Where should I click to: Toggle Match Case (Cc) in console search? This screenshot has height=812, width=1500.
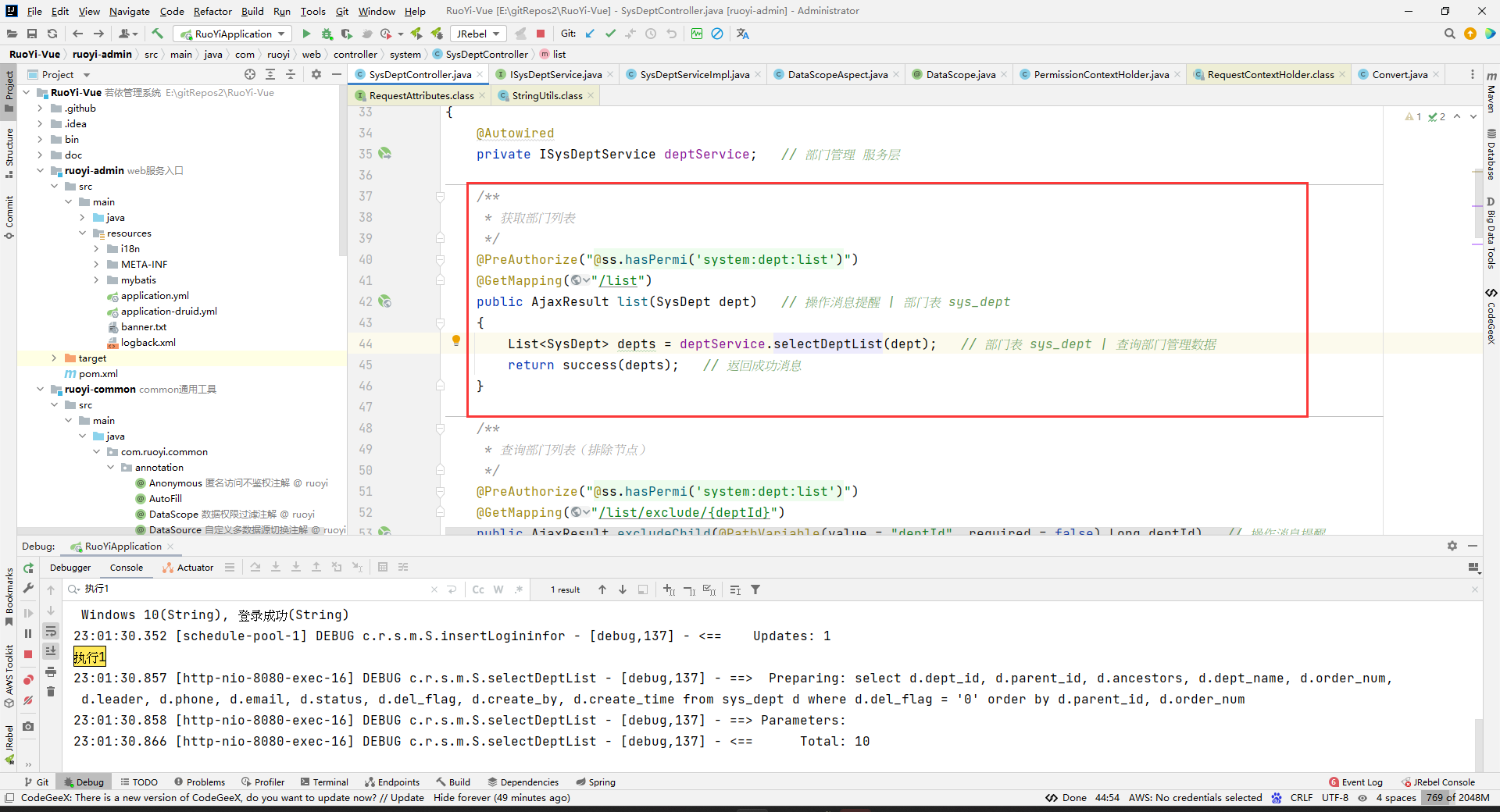(x=478, y=589)
